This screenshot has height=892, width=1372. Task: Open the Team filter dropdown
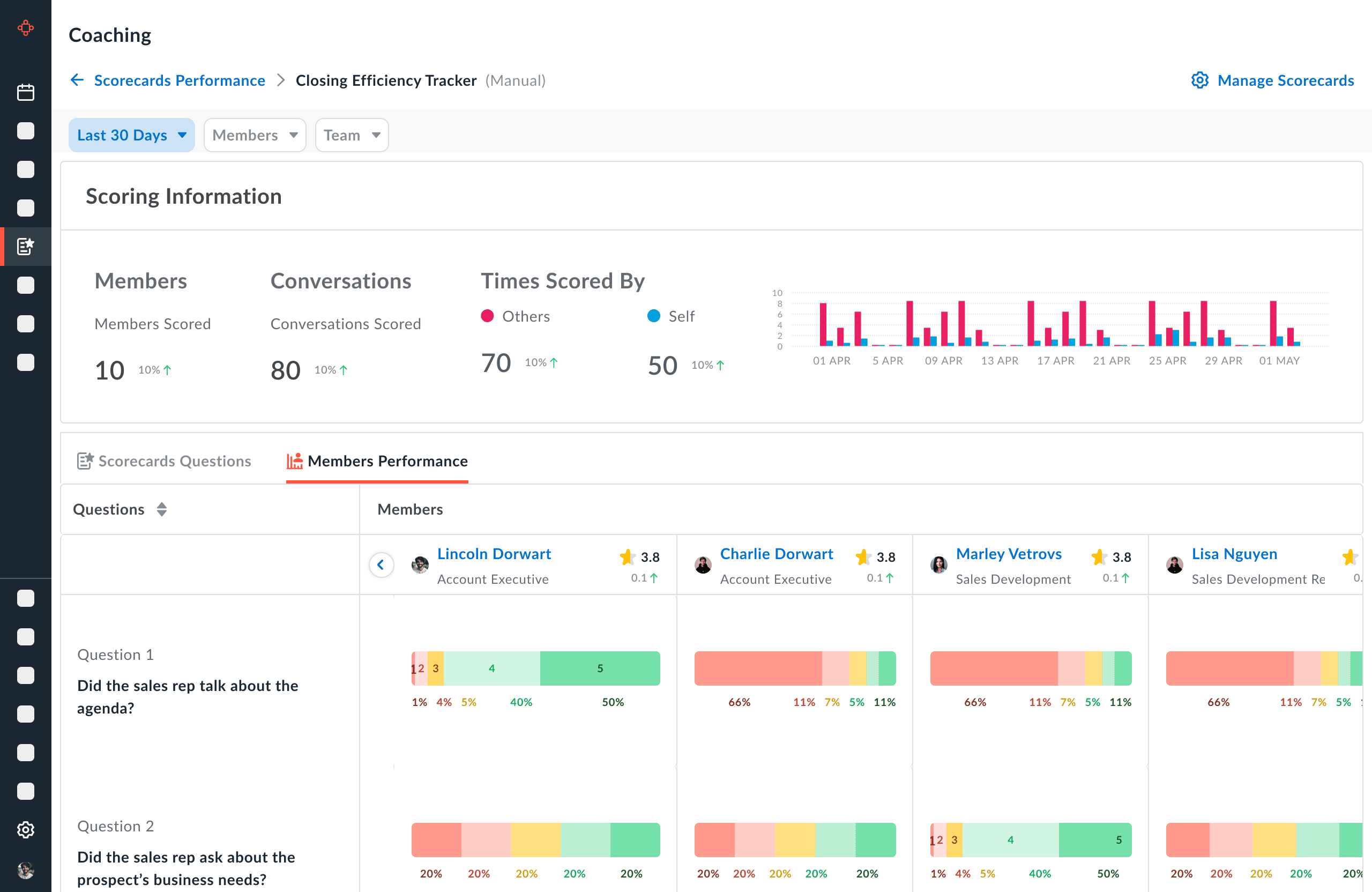pyautogui.click(x=352, y=135)
